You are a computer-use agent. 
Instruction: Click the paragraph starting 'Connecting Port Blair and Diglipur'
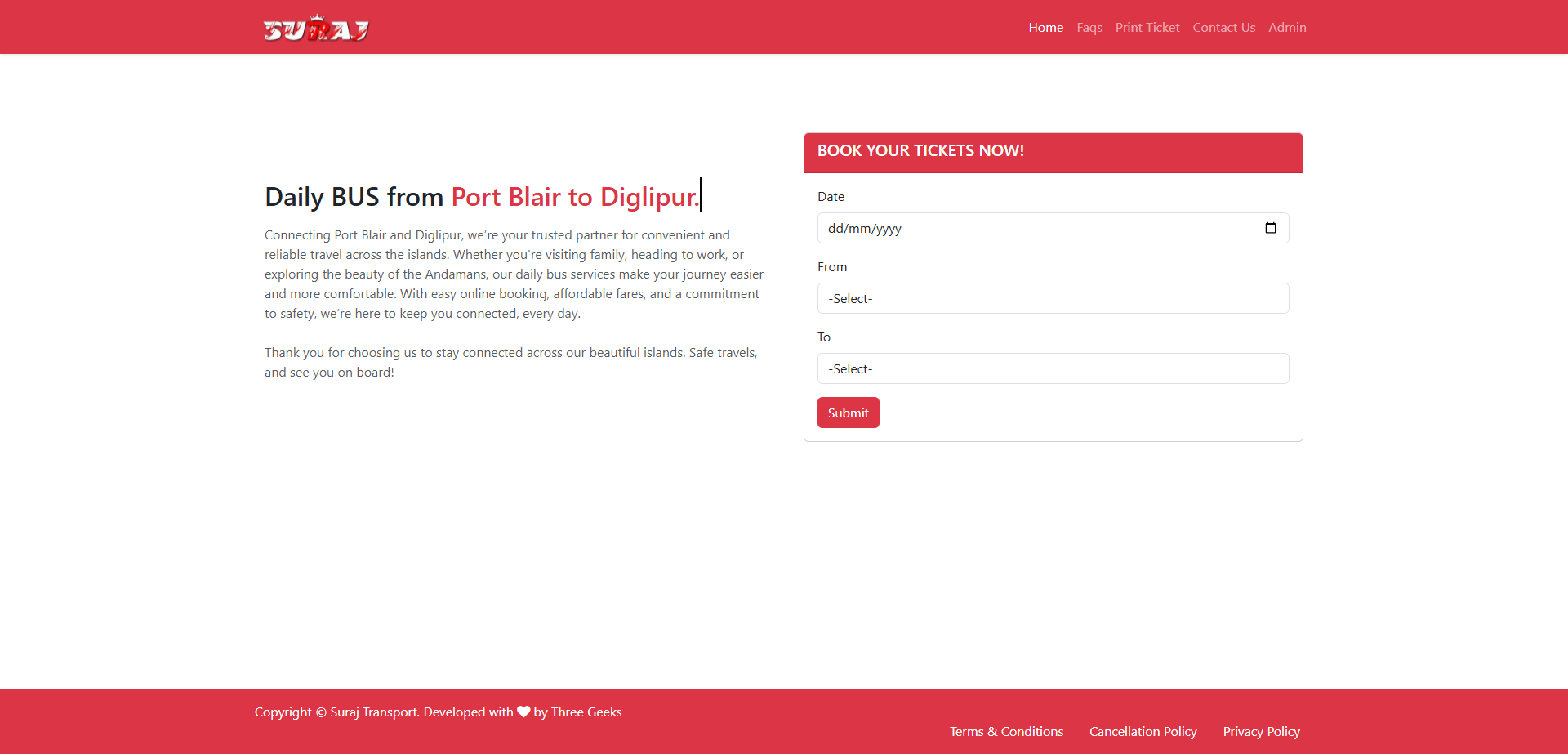point(514,274)
